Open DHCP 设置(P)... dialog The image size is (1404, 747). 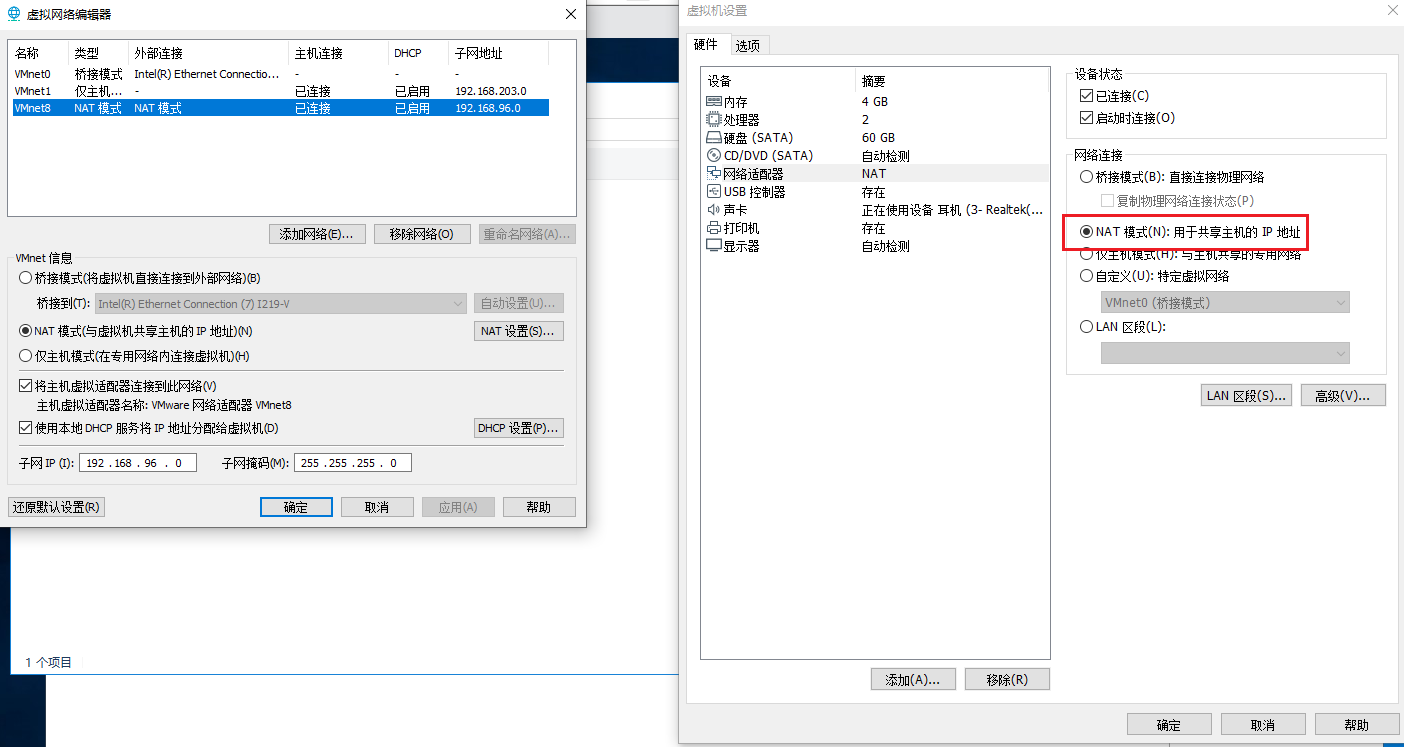point(519,428)
